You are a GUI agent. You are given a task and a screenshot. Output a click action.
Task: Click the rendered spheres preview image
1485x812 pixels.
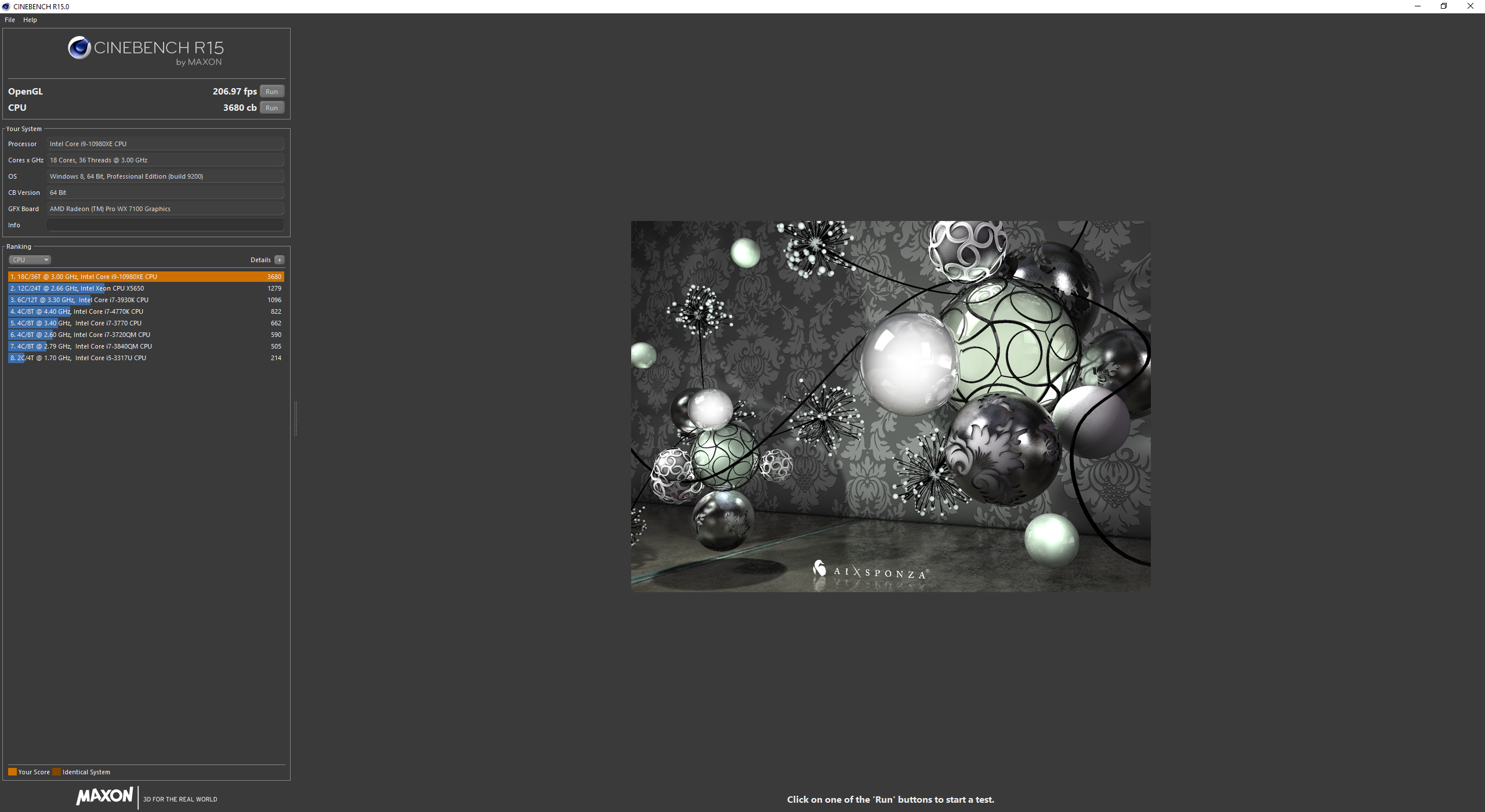click(890, 406)
